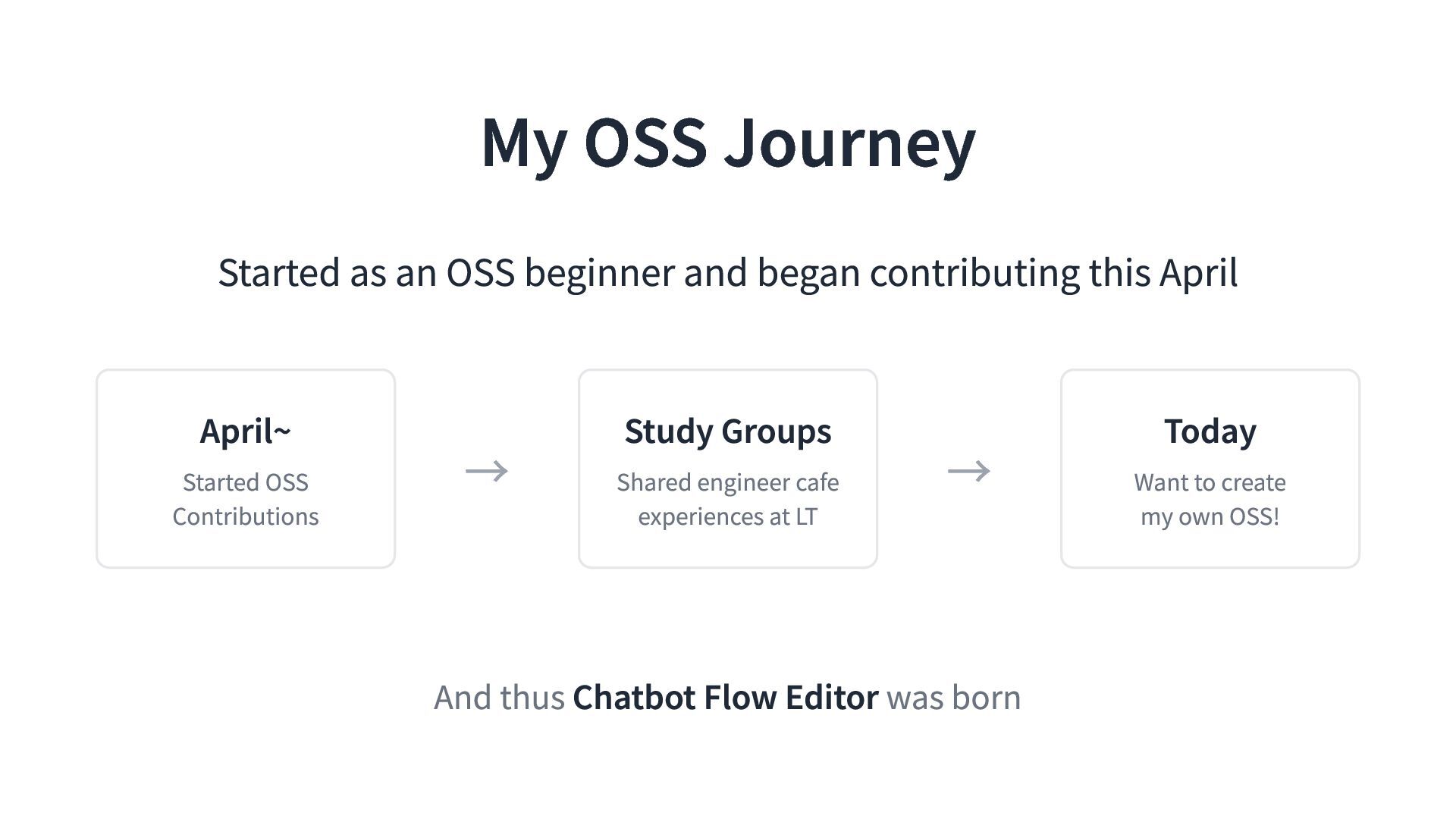
Task: Click the word "OSS" in the subtitle
Action: (x=480, y=273)
